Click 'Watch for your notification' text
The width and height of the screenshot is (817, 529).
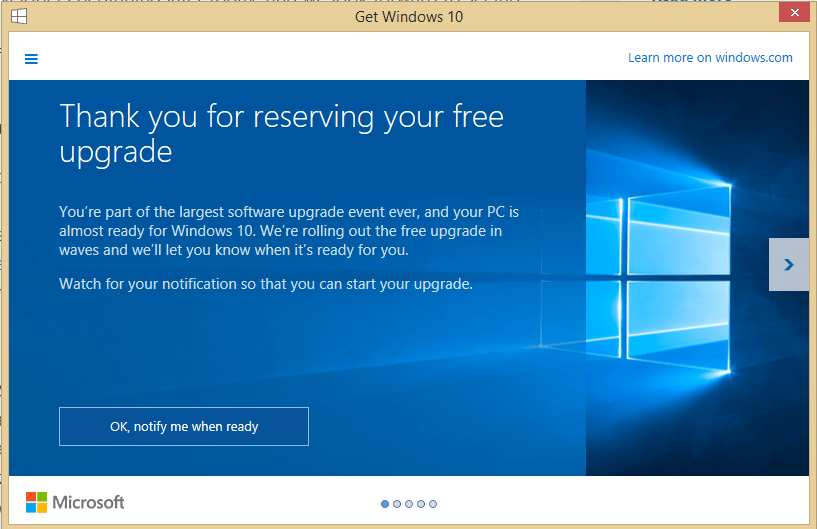coord(266,284)
